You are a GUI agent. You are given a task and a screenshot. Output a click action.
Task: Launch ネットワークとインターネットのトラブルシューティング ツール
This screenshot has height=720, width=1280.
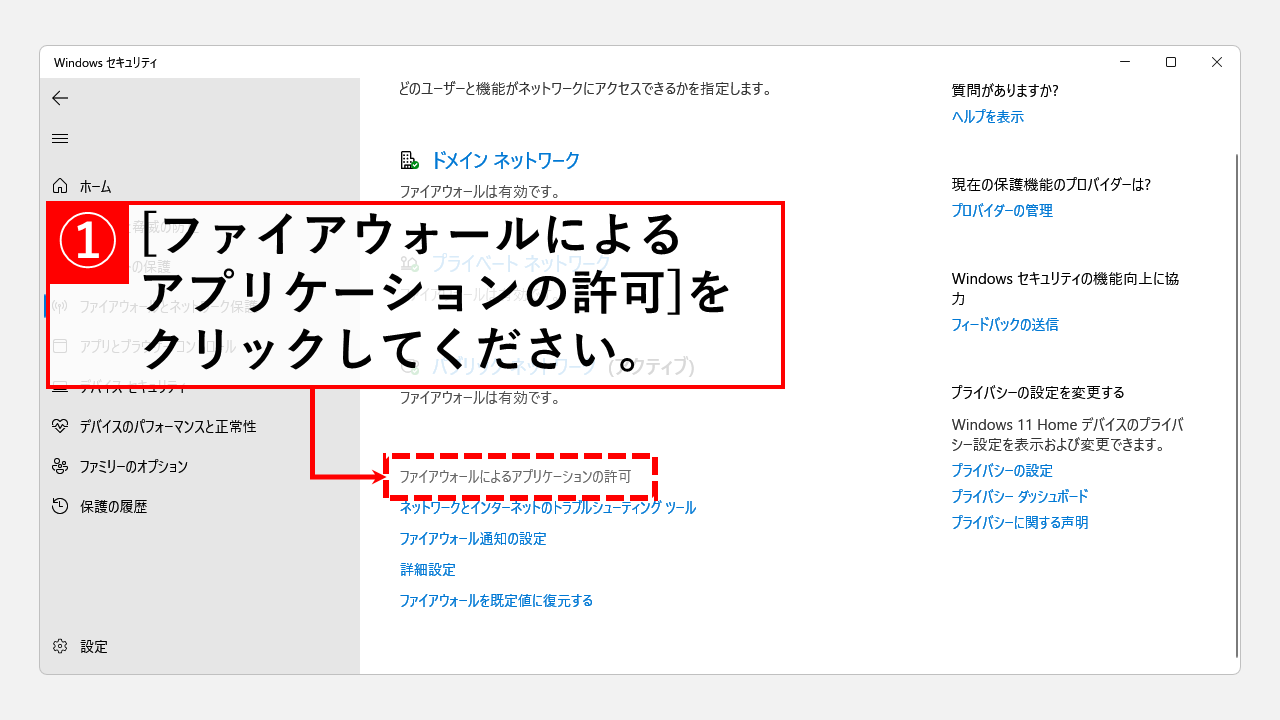[x=546, y=507]
